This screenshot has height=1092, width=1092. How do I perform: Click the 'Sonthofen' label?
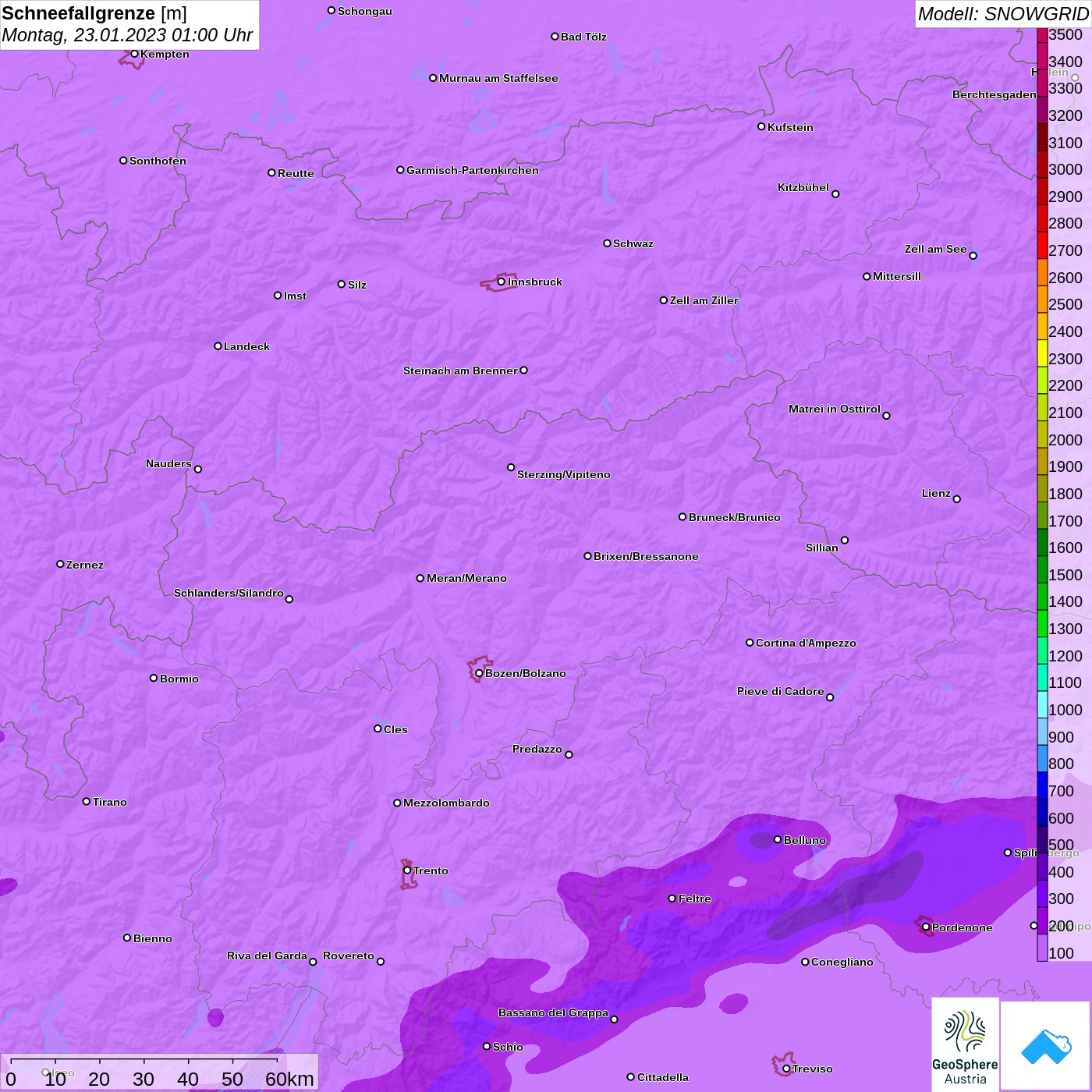158,161
